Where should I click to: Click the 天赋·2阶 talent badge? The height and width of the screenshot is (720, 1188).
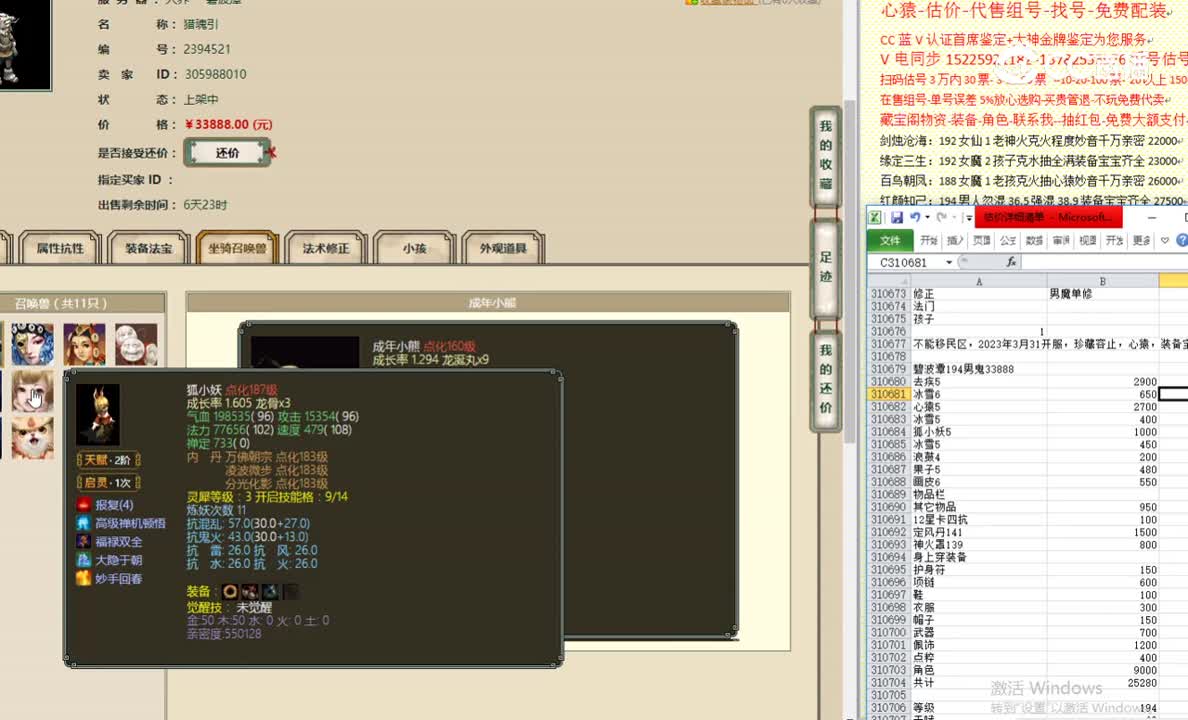coord(108,460)
